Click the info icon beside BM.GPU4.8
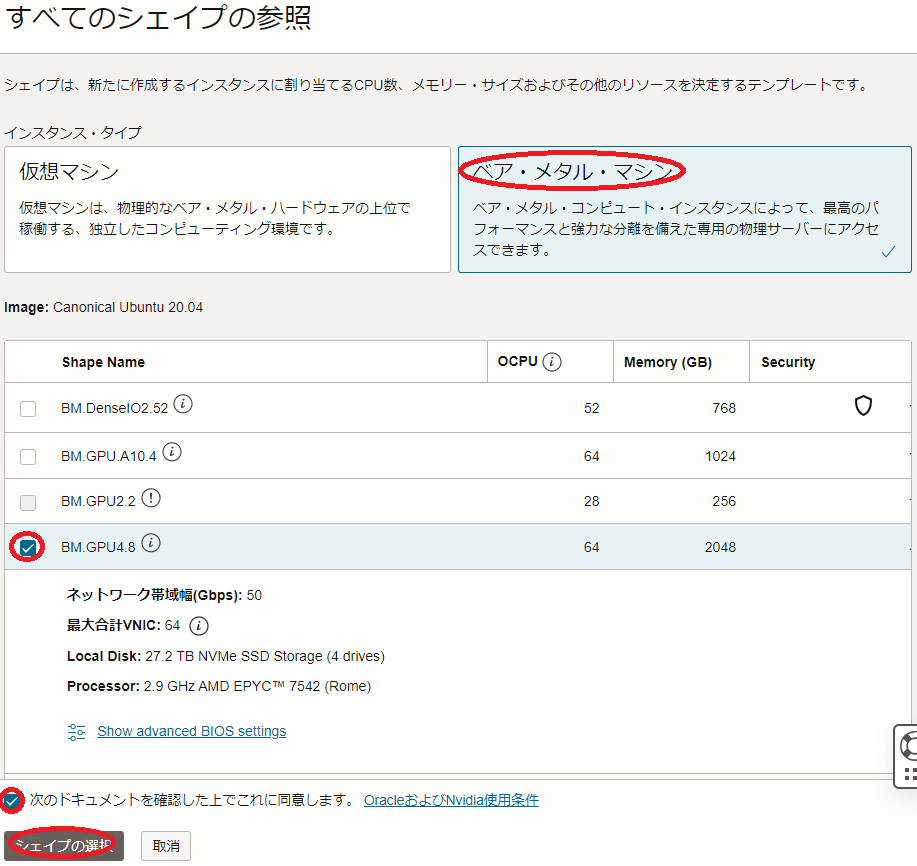 (151, 543)
